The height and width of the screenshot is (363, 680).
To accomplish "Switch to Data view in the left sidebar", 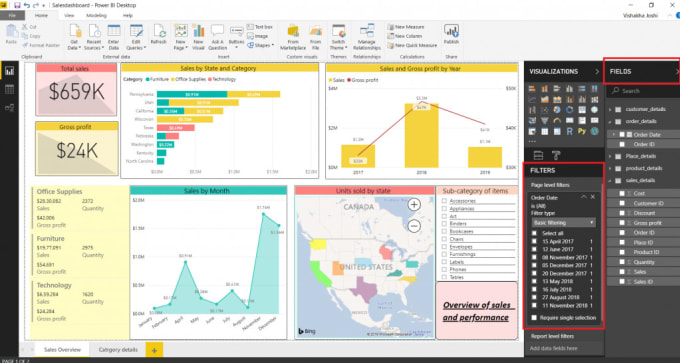I will coord(9,89).
